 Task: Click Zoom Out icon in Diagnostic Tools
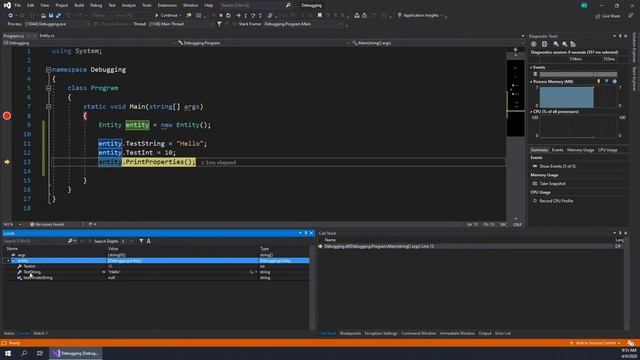click(x=564, y=44)
